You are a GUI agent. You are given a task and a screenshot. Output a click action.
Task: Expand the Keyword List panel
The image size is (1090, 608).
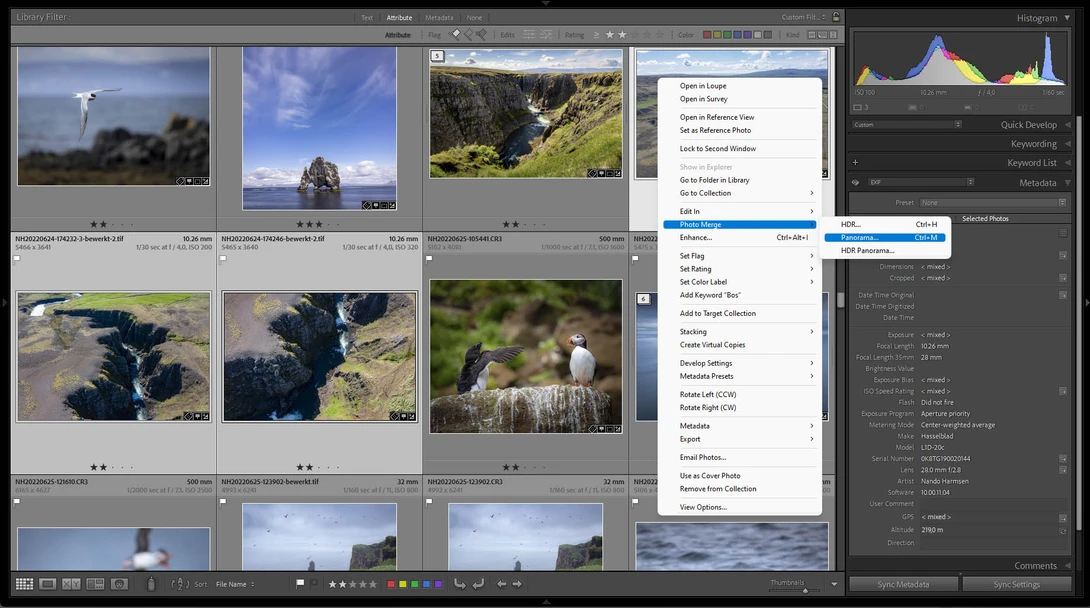1067,163
